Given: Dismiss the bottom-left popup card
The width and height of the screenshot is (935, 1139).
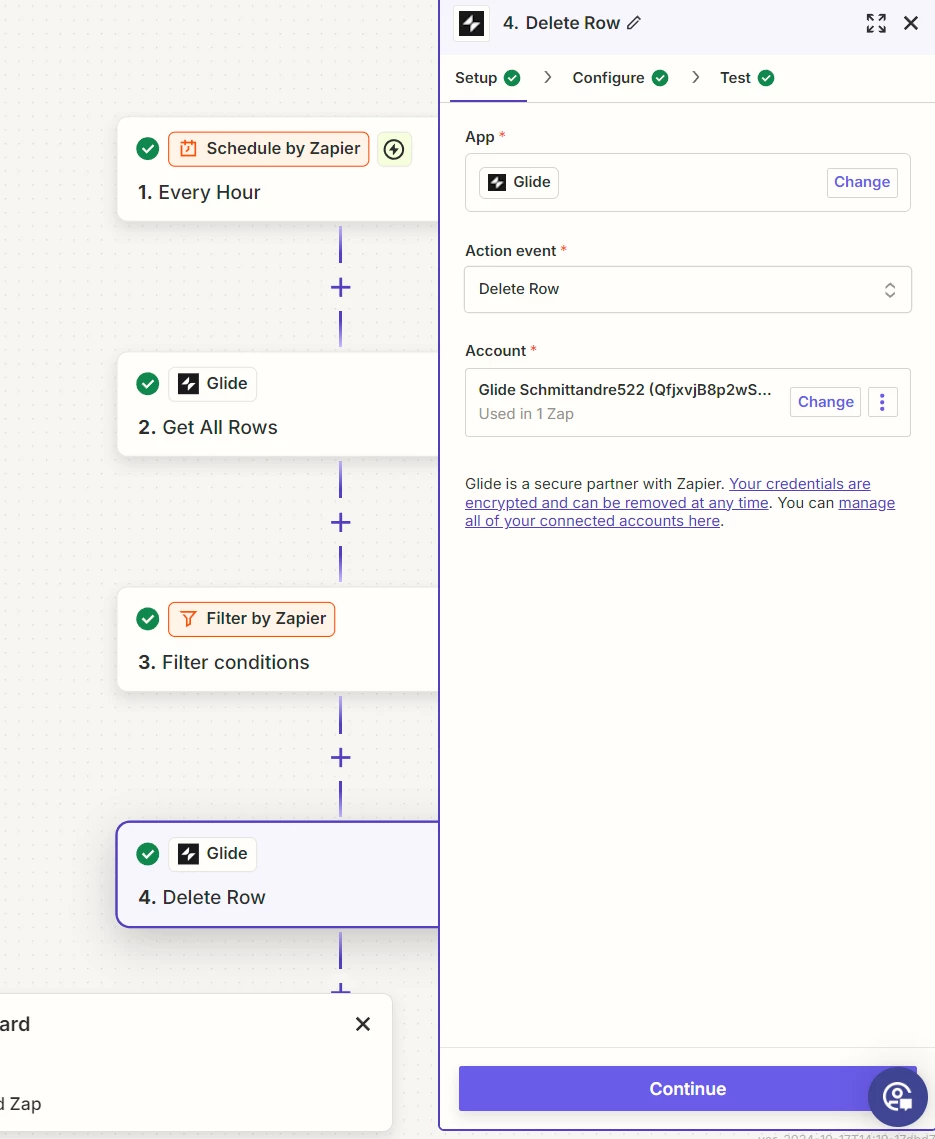Looking at the screenshot, I should click(x=363, y=1024).
